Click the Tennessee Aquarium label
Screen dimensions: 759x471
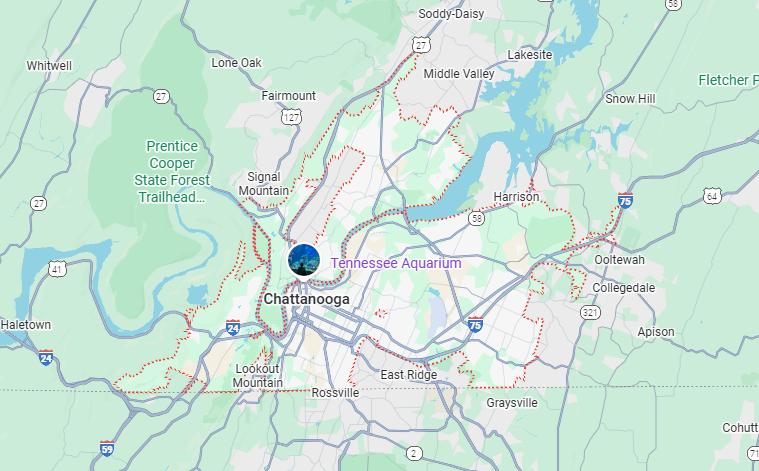[395, 263]
